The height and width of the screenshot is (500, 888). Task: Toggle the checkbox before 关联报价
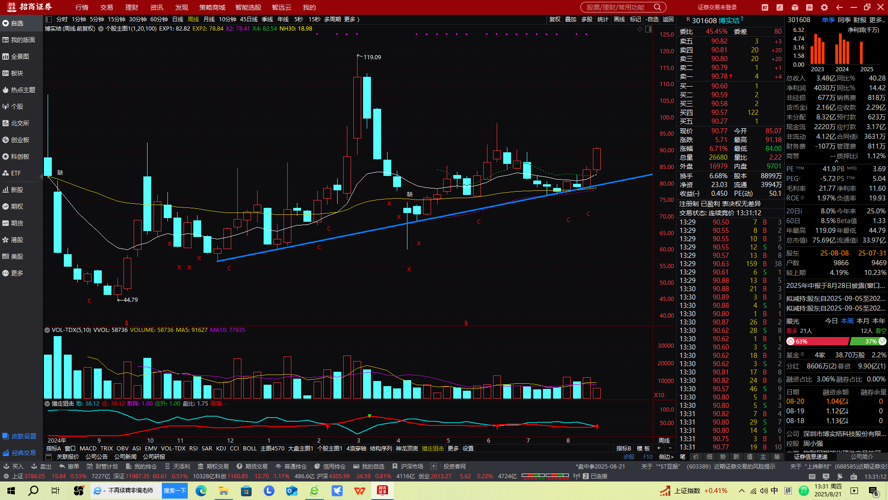[49, 456]
